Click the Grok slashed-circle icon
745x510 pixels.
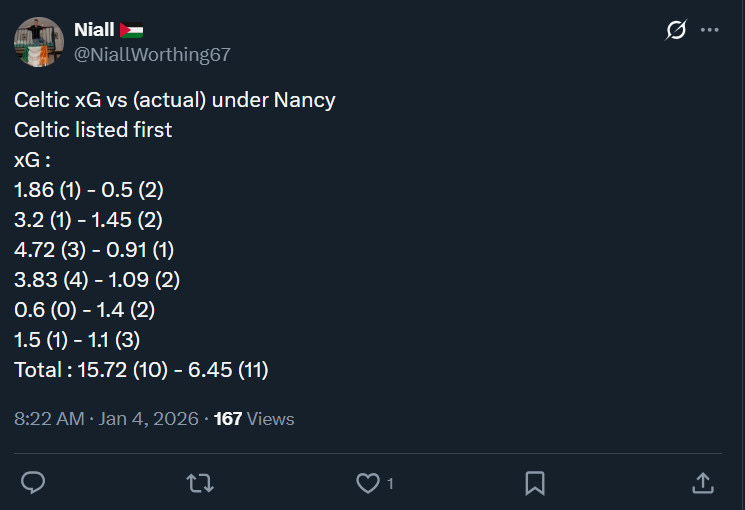[x=676, y=30]
